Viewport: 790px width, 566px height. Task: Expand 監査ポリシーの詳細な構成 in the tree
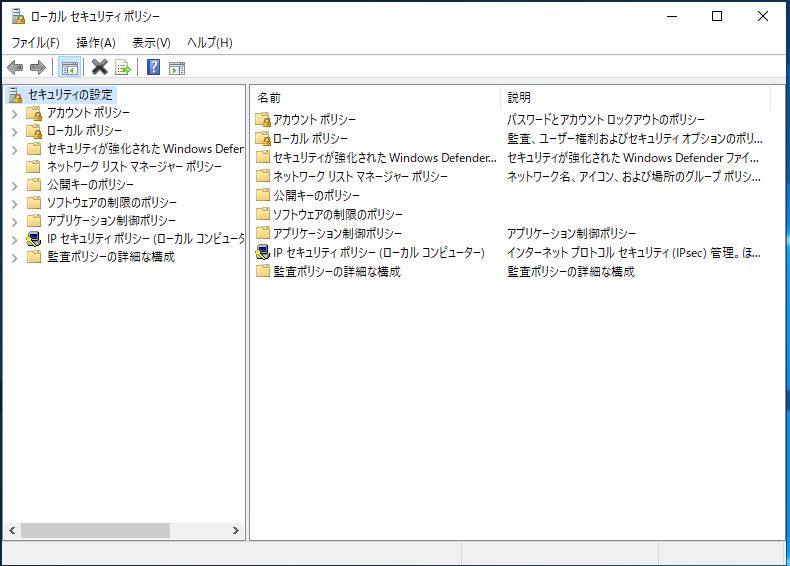tap(15, 257)
